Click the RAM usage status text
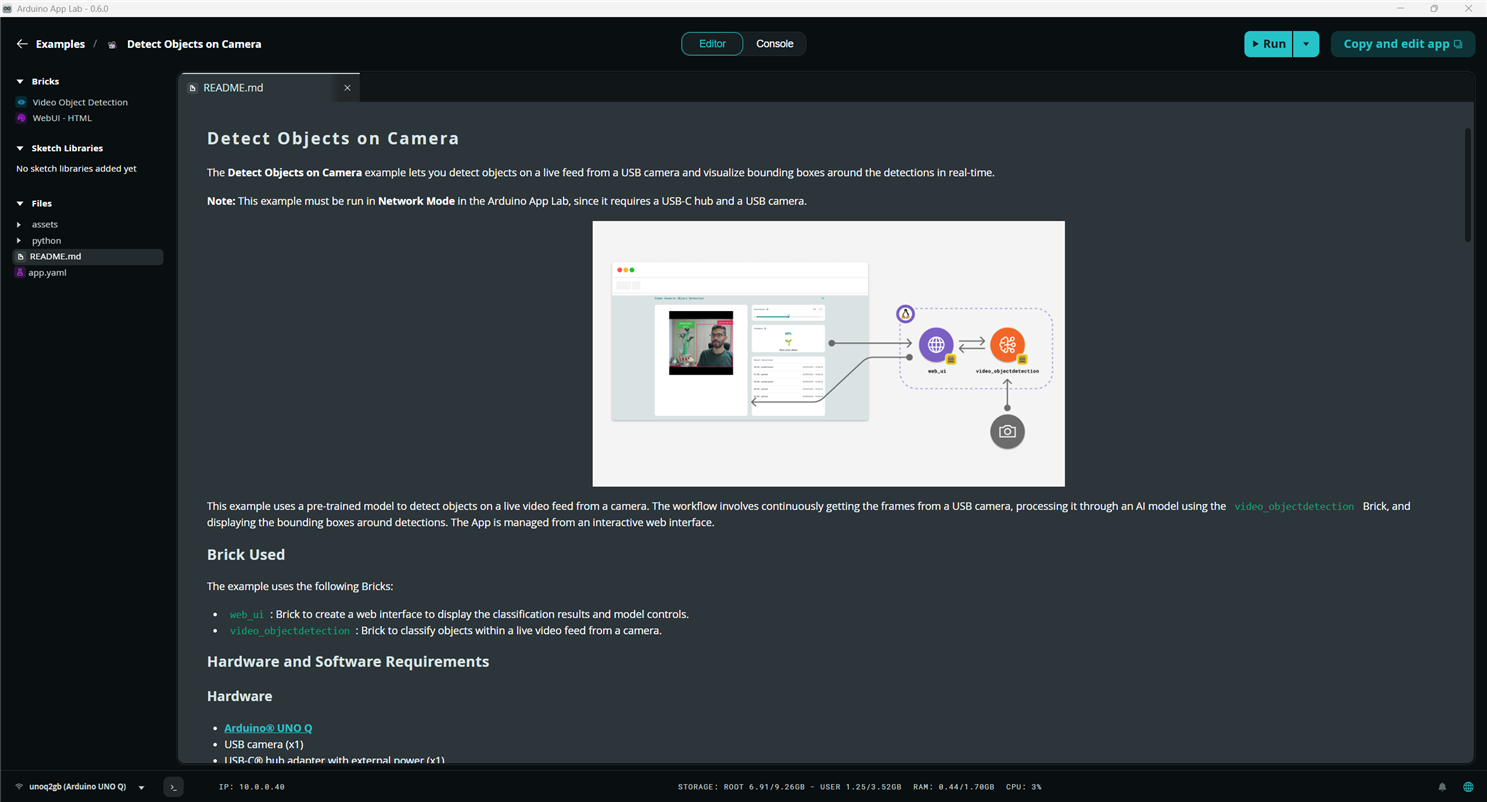Image resolution: width=1487 pixels, height=802 pixels. tap(954, 787)
